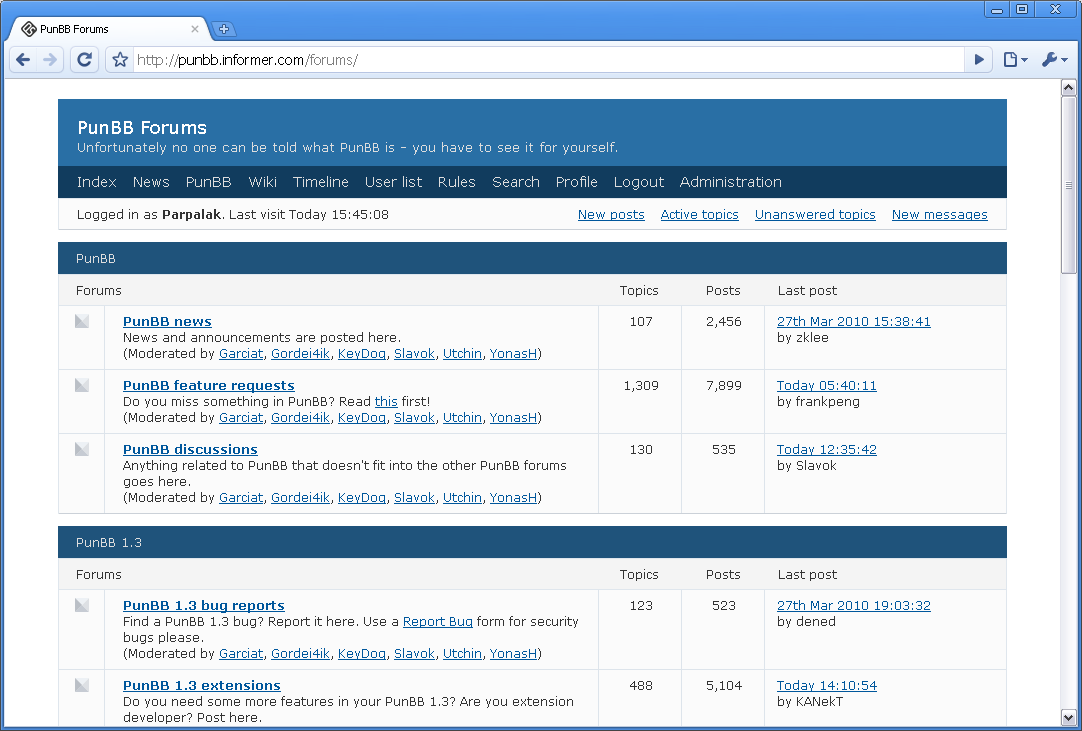
Task: Open the Profile navigation item
Action: coord(577,182)
